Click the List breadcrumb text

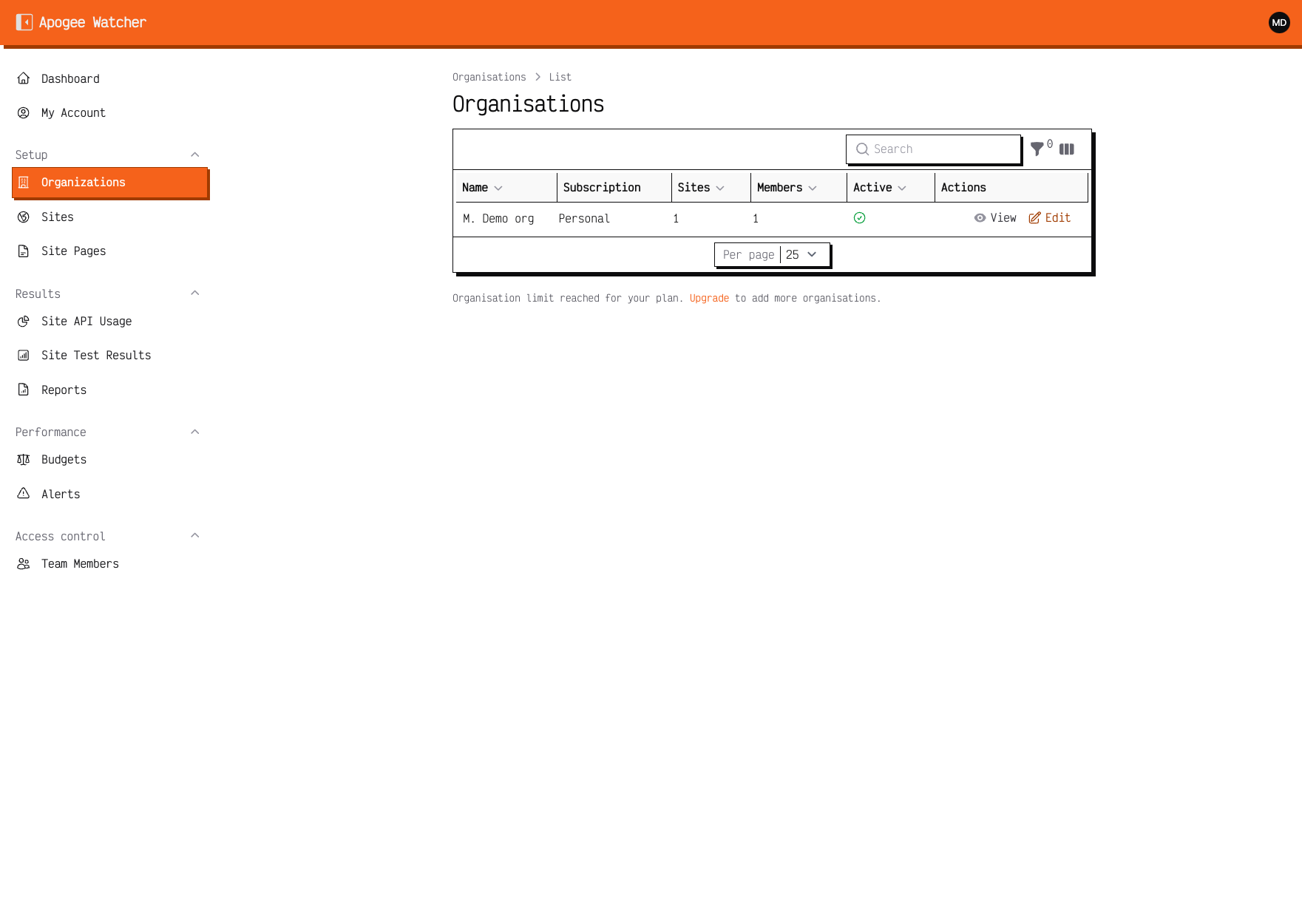[x=560, y=77]
